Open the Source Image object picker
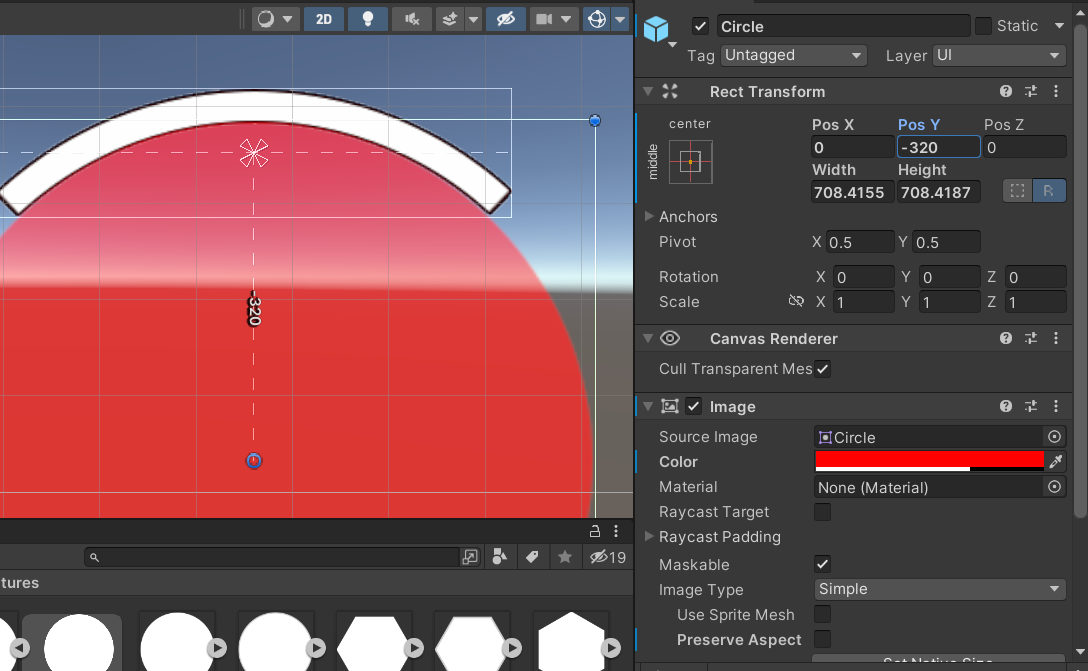Screen dimensions: 1088x671 click(x=1054, y=436)
